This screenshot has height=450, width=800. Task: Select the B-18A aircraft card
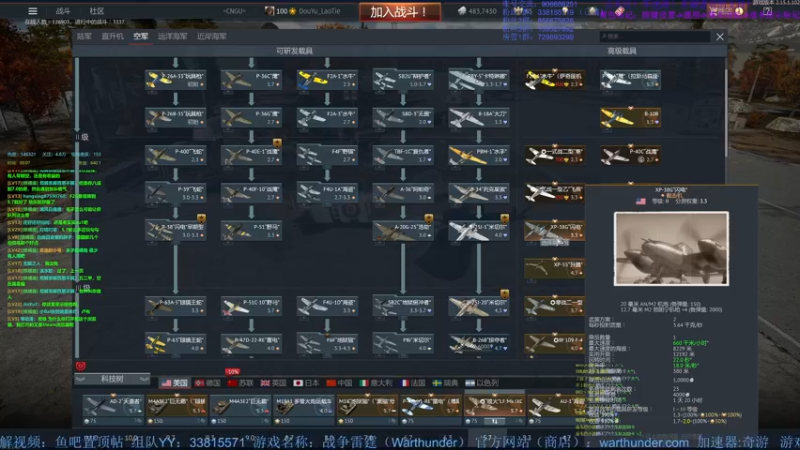(x=479, y=117)
